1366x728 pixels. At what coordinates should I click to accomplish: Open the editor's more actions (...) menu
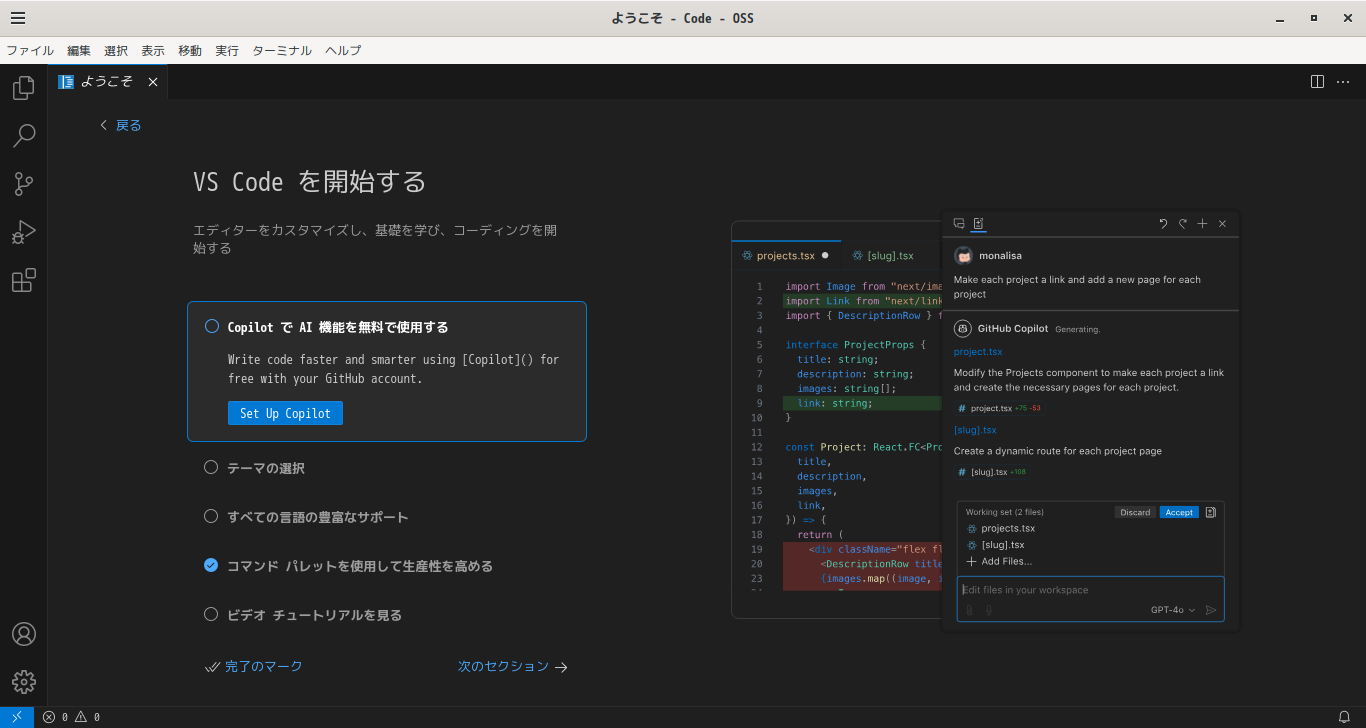(1343, 82)
